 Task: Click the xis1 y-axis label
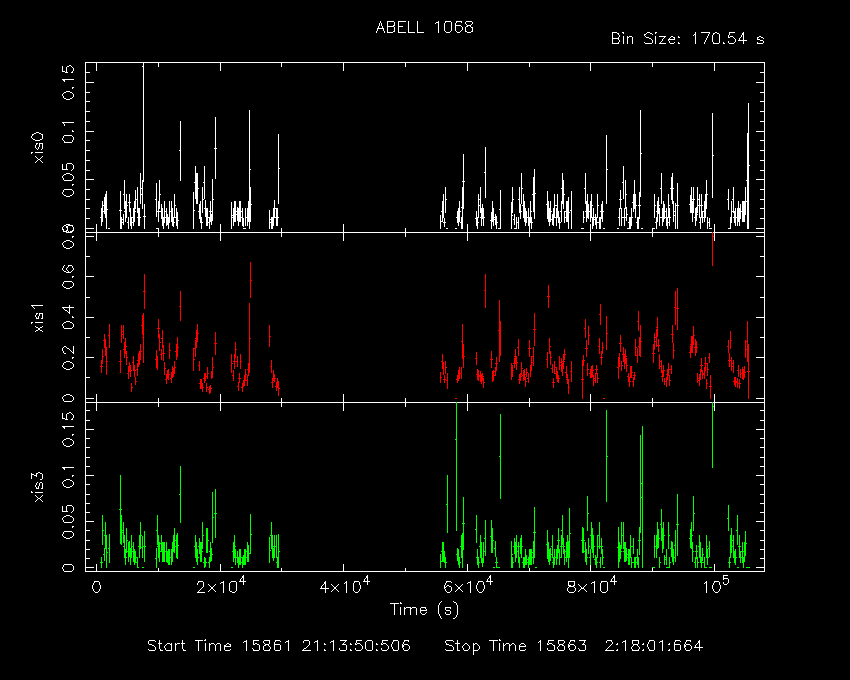point(38,318)
